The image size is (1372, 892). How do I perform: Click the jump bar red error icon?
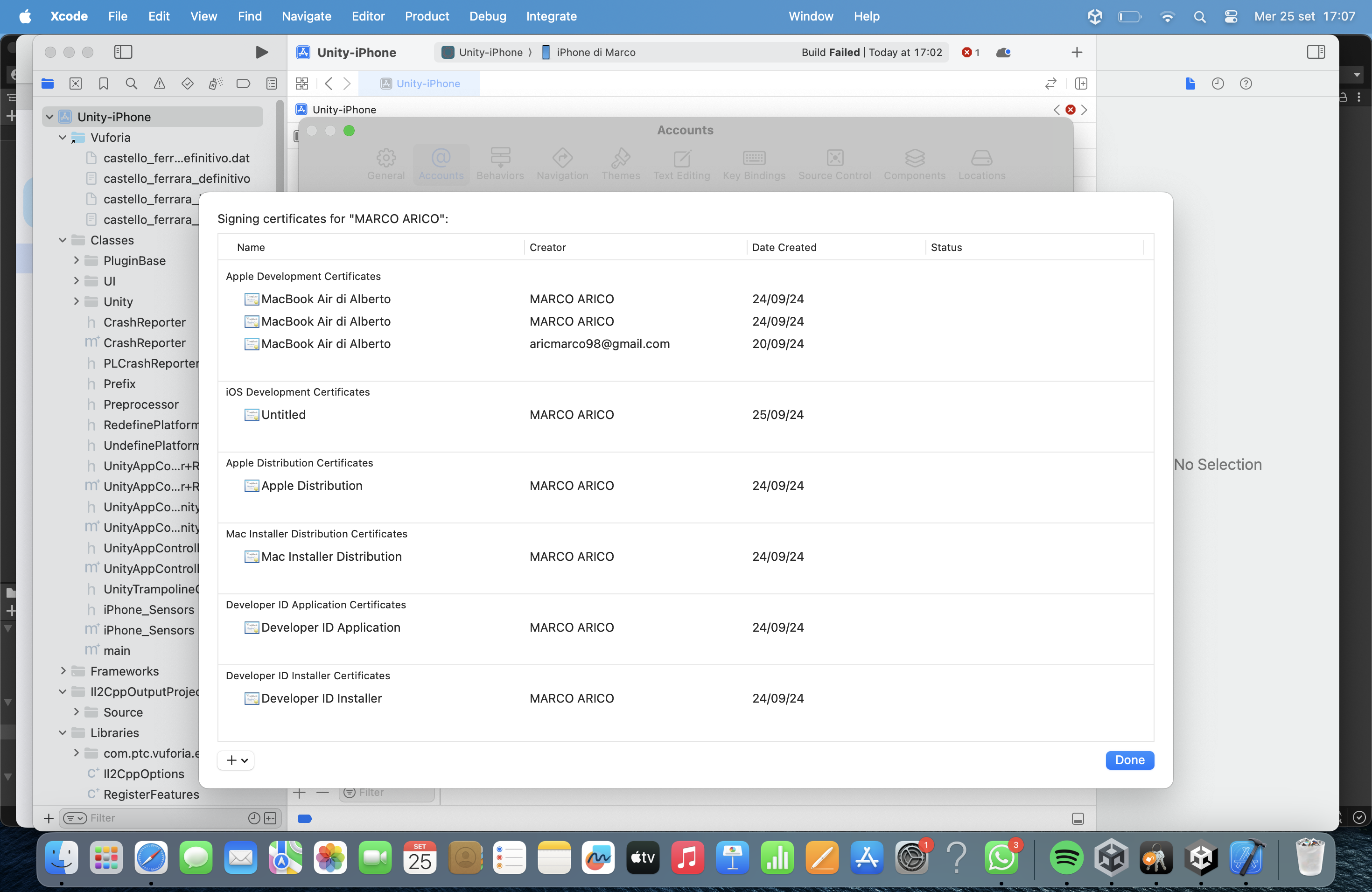1071,110
